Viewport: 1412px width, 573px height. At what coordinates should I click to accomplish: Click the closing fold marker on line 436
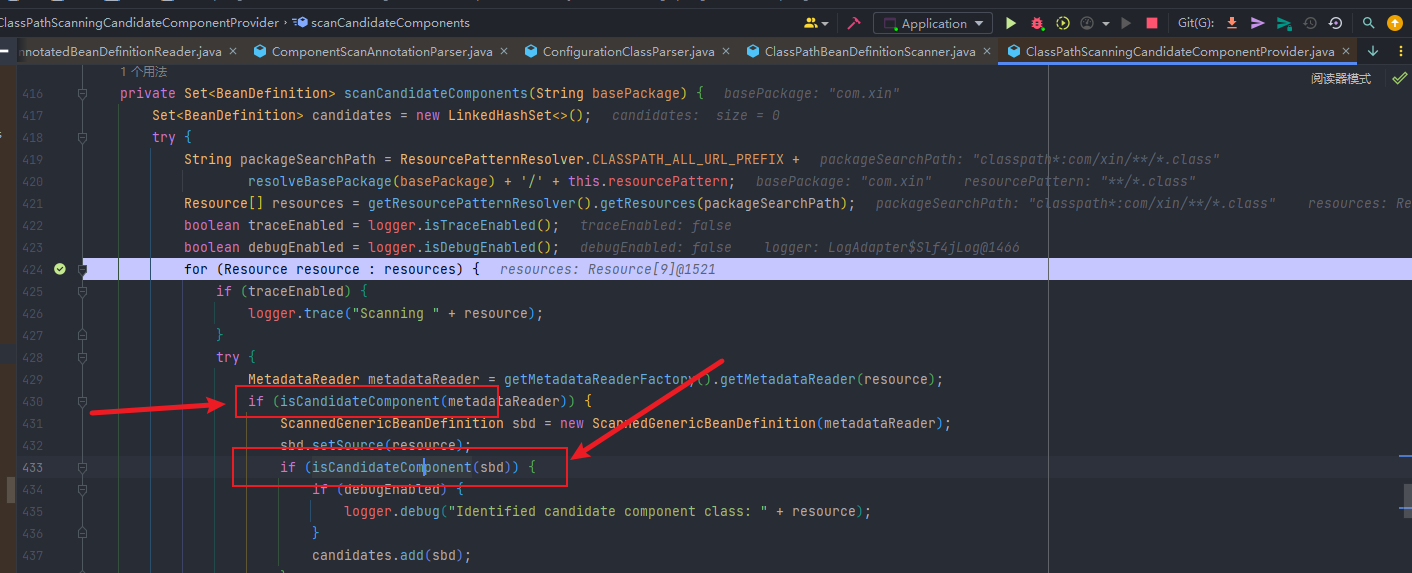pos(84,533)
